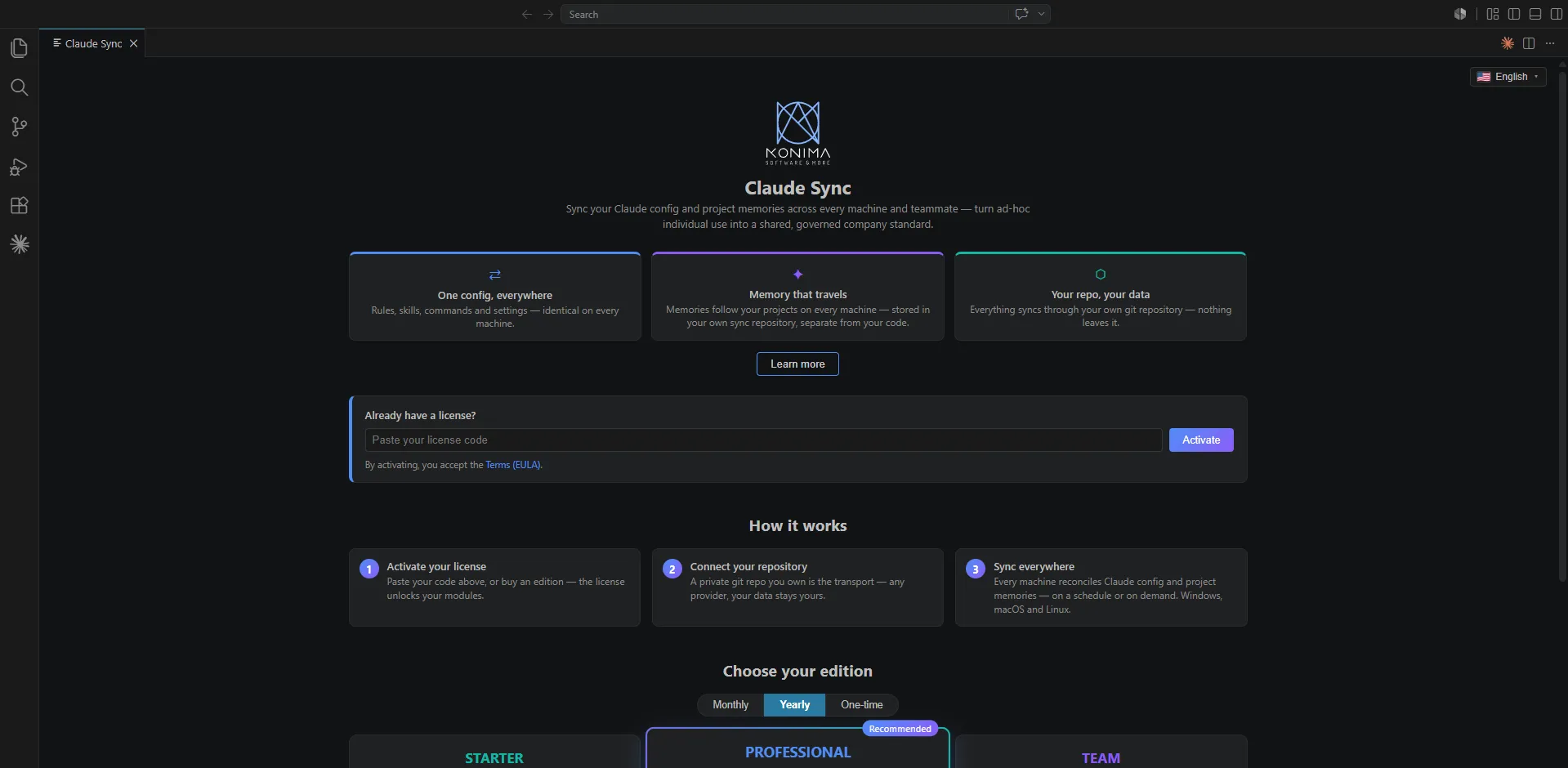Click the Recommended badge
The height and width of the screenshot is (768, 1568).
tap(900, 729)
